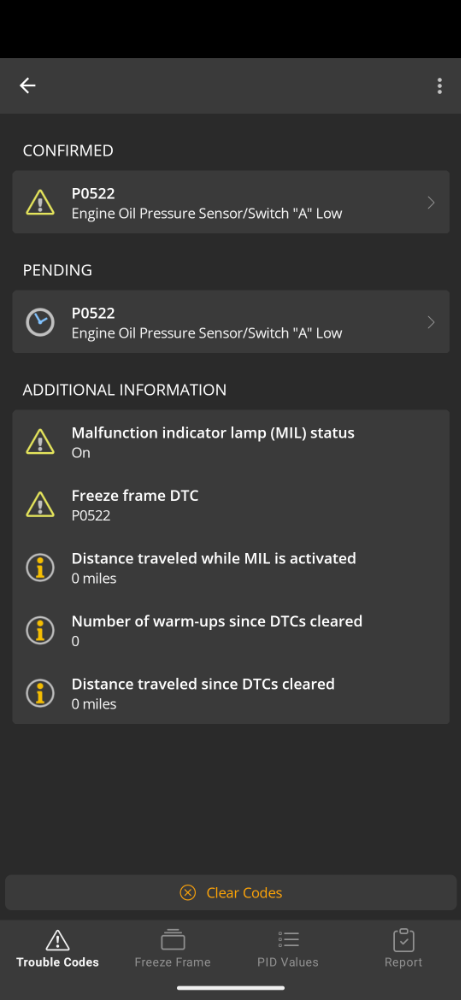The width and height of the screenshot is (461, 1000).
Task: Click the Freeze frame DTC warning icon
Action: tap(40, 504)
